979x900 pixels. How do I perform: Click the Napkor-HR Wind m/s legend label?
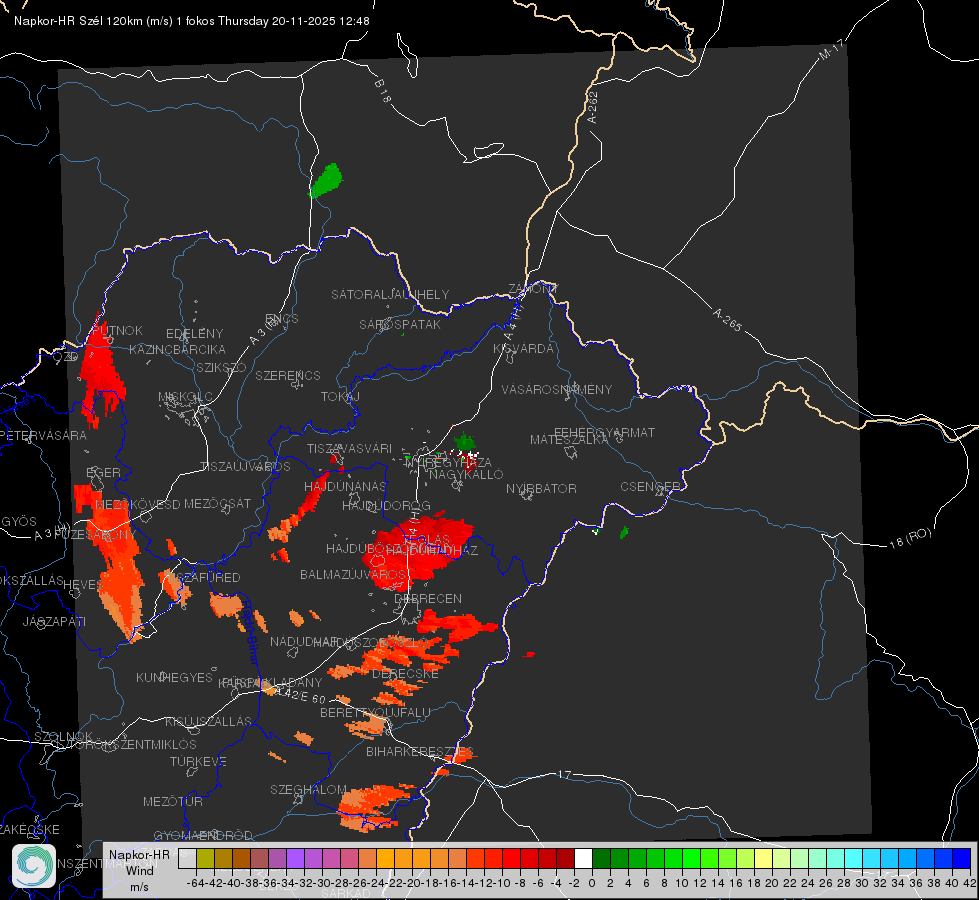point(139,870)
